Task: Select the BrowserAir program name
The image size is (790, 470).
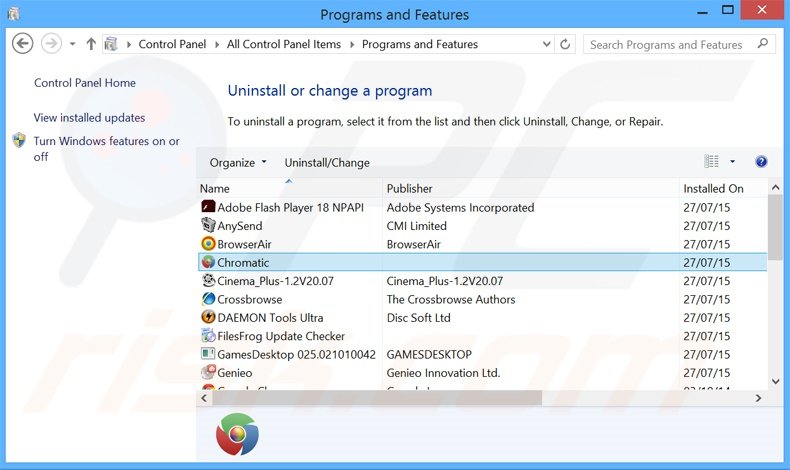Action: 244,244
